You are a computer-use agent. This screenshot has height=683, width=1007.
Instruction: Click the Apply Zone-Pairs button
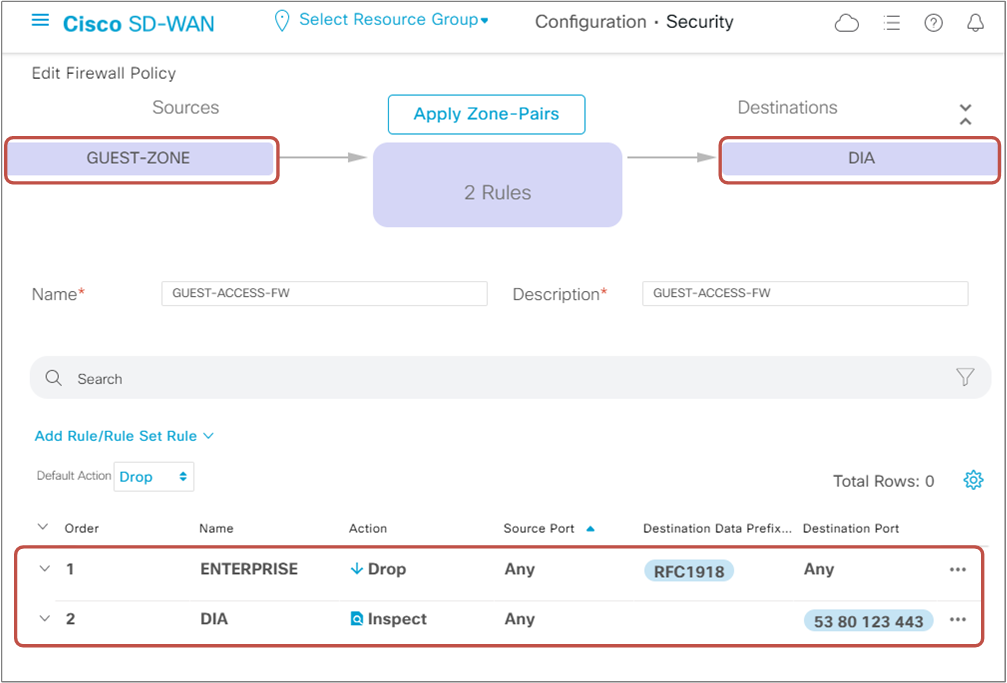(x=486, y=114)
